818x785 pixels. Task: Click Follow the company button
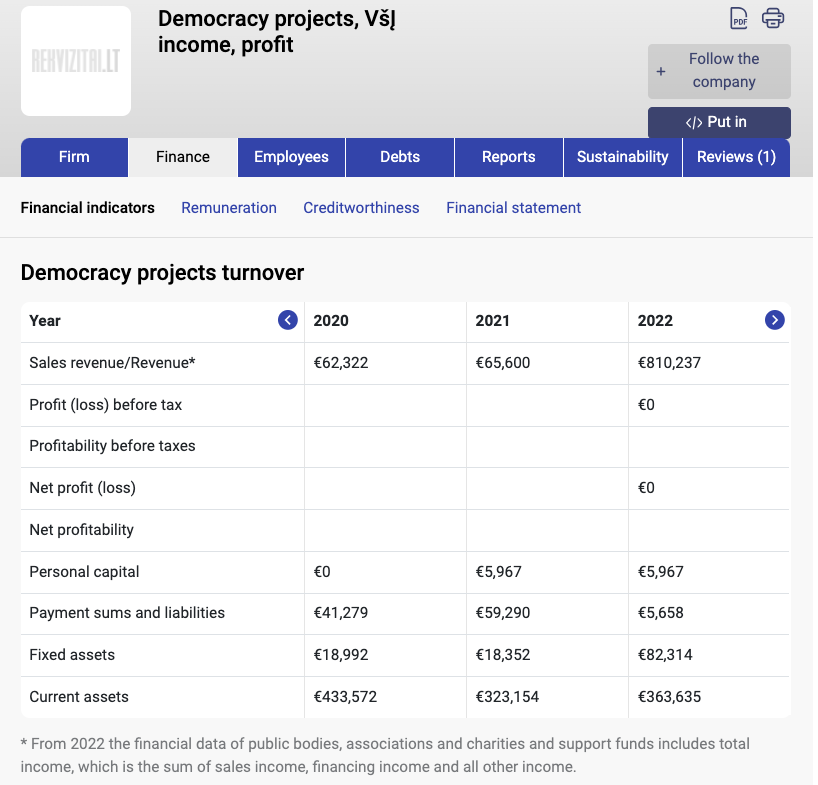(x=719, y=71)
